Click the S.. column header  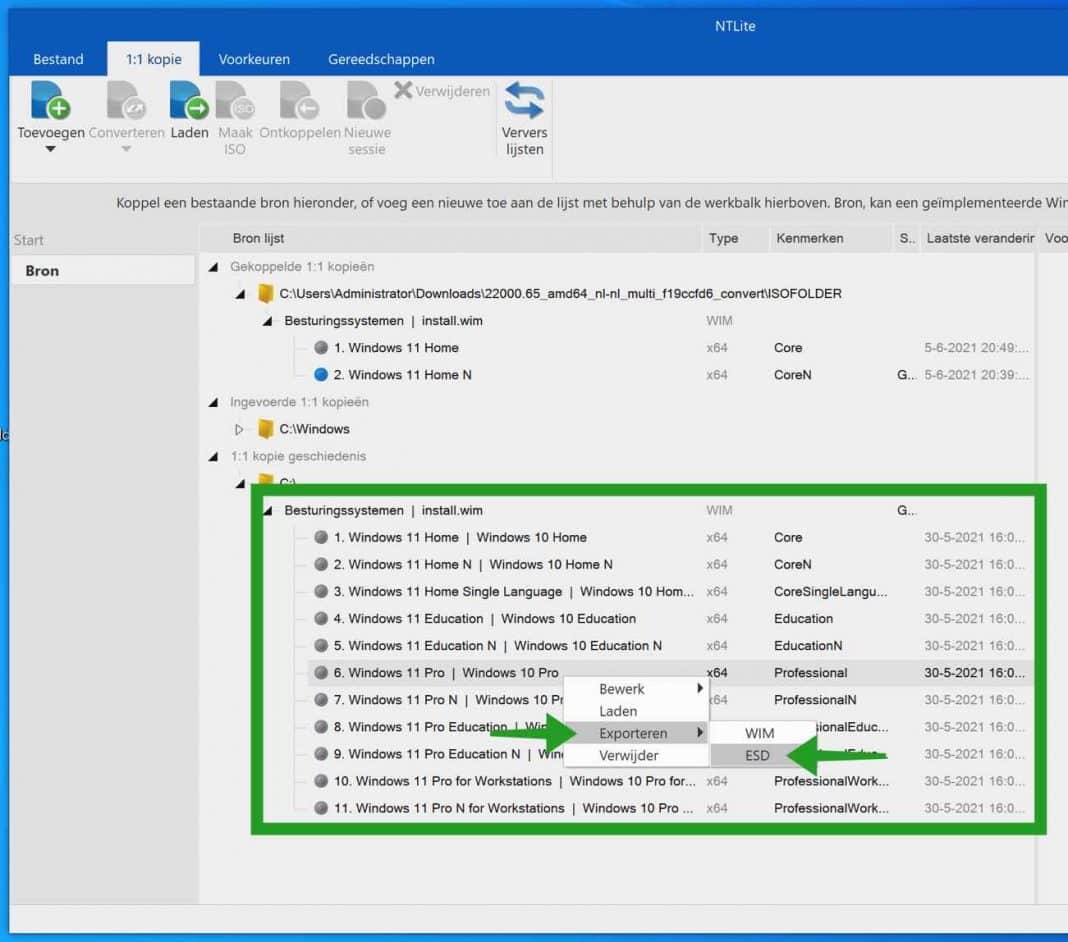pyautogui.click(x=906, y=238)
